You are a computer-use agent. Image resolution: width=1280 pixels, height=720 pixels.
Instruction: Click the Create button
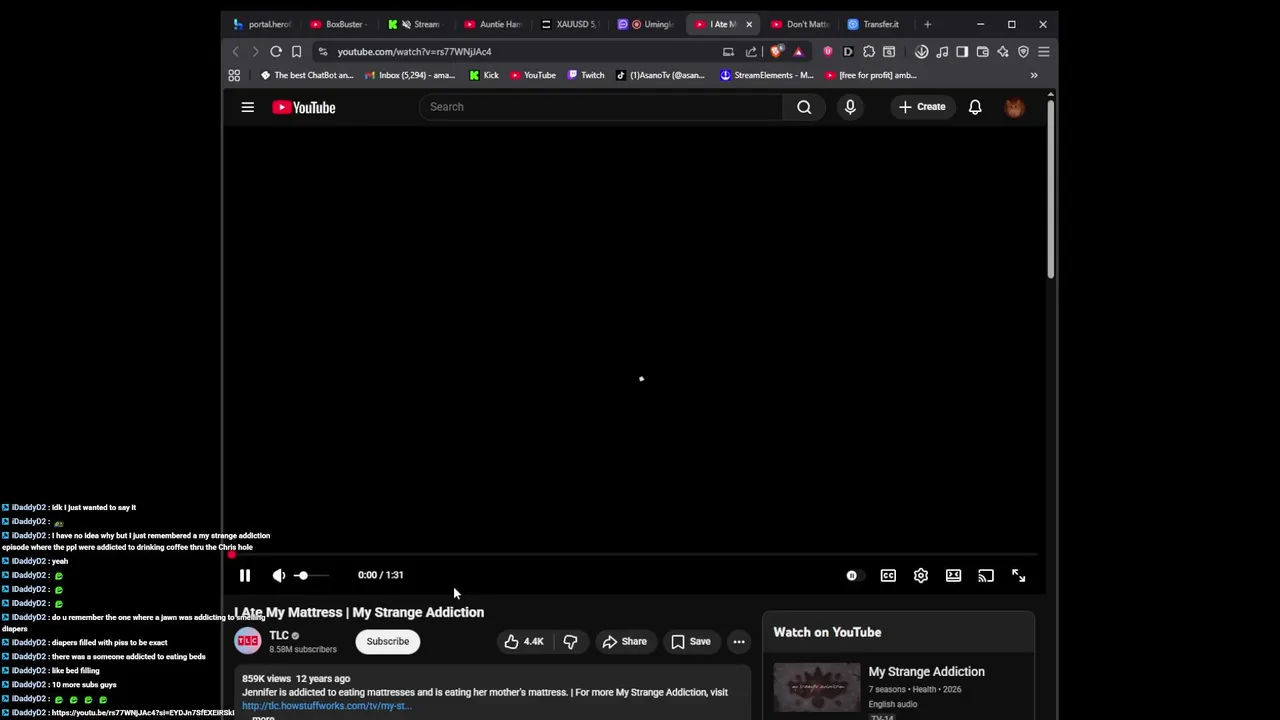click(x=921, y=107)
